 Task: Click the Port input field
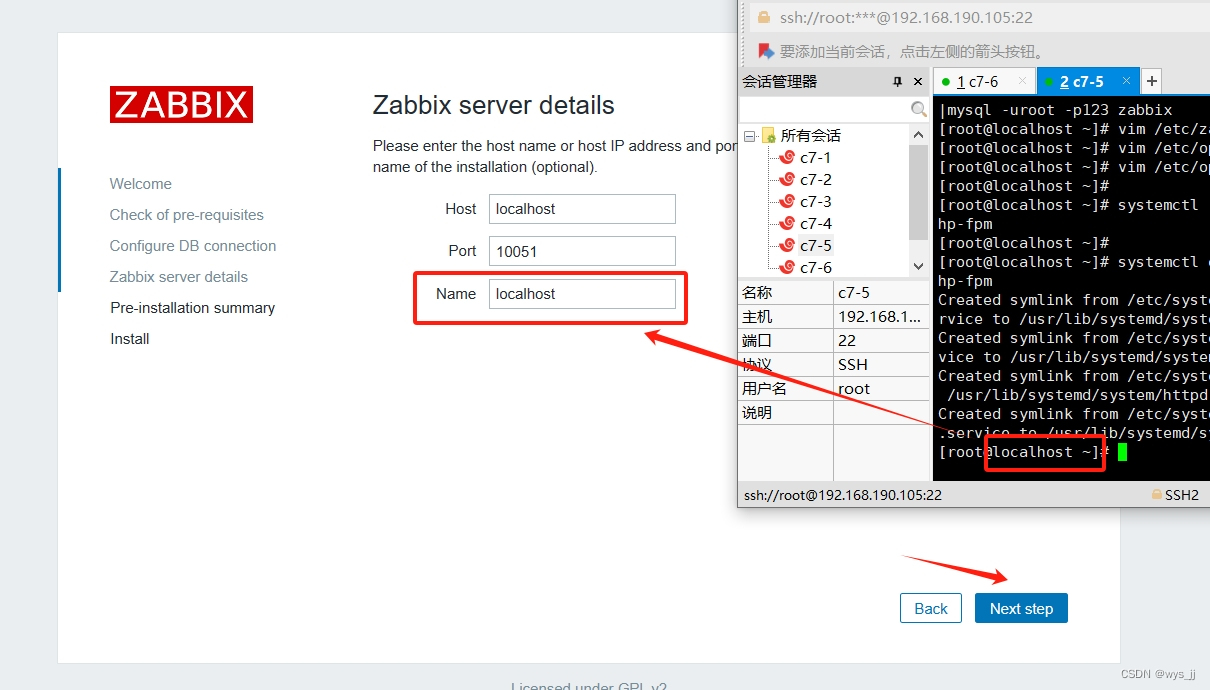click(582, 251)
